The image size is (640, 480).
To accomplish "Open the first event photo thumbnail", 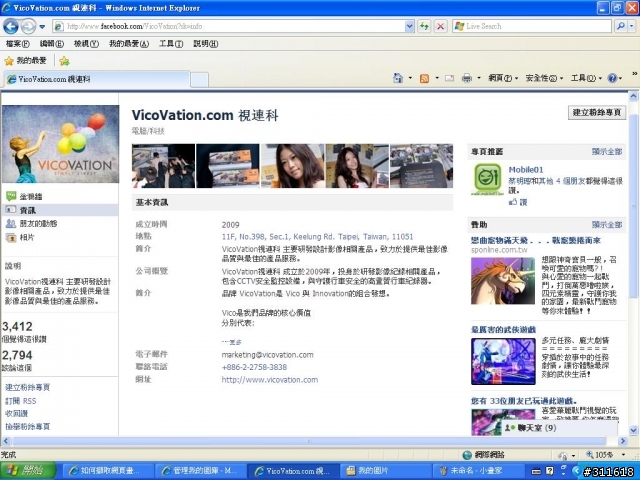I will coord(163,166).
